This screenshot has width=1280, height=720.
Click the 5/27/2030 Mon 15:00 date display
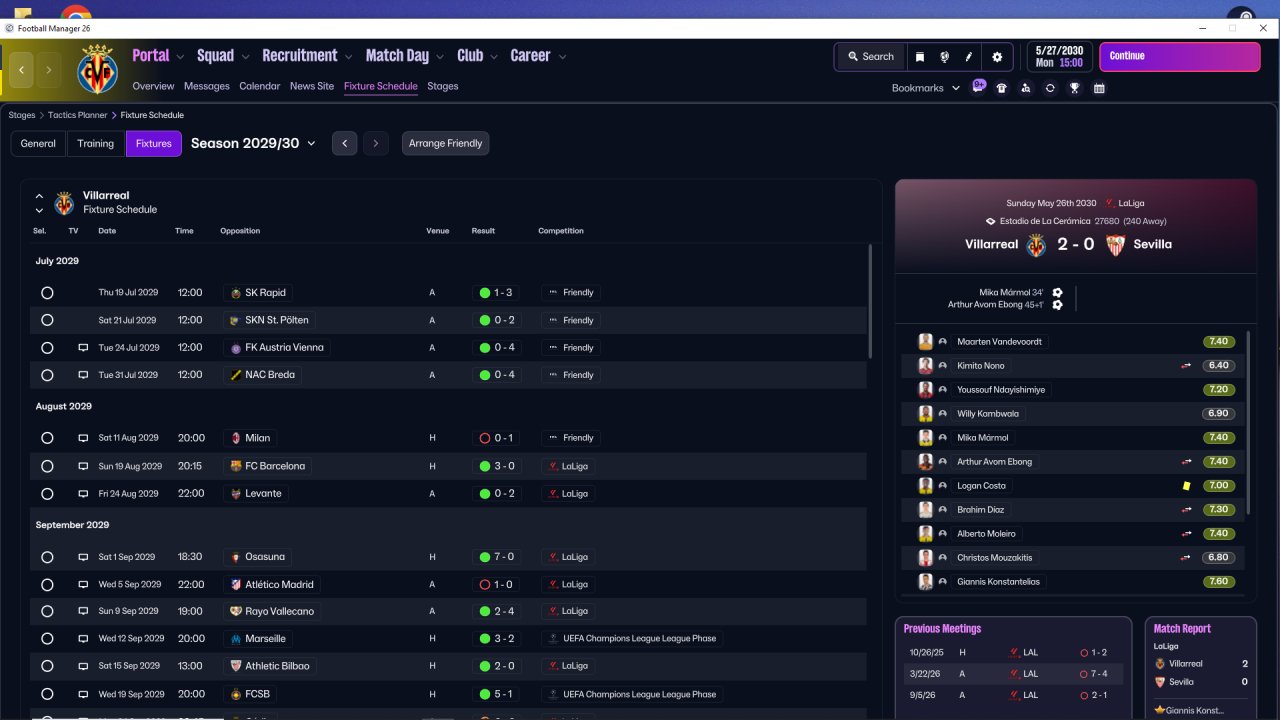click(1060, 56)
